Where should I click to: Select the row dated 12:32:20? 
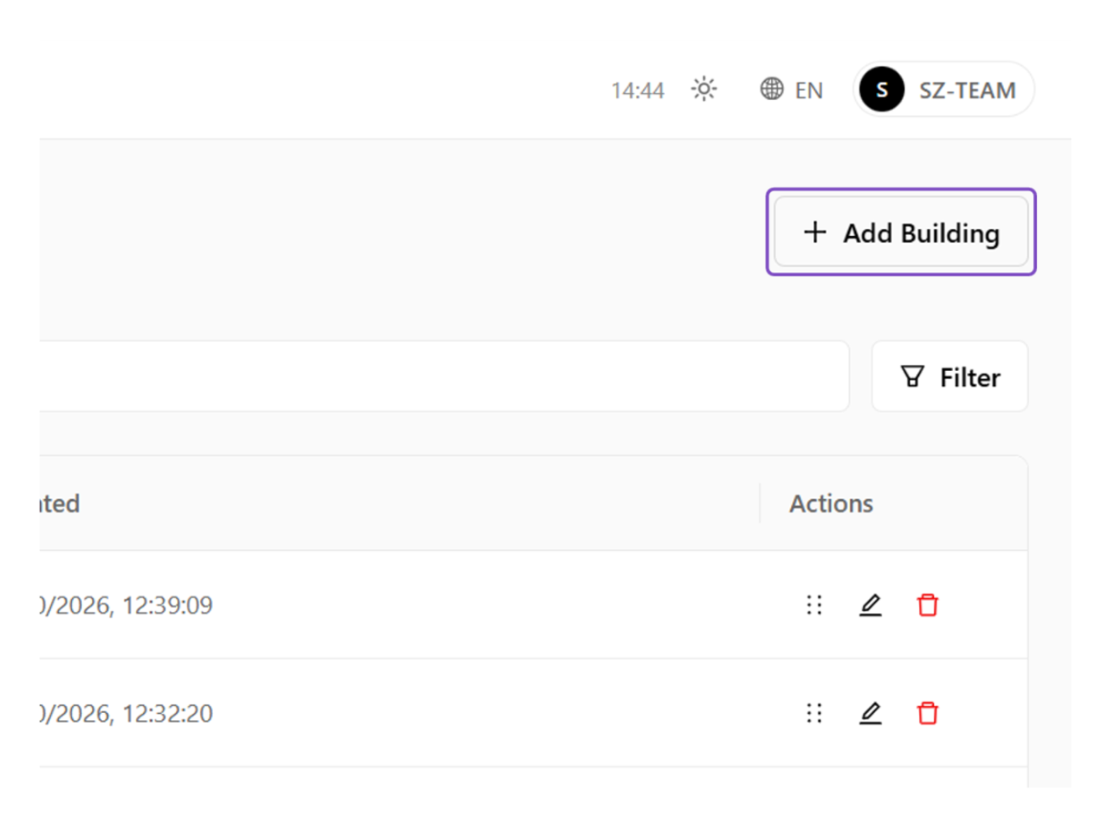point(533,713)
